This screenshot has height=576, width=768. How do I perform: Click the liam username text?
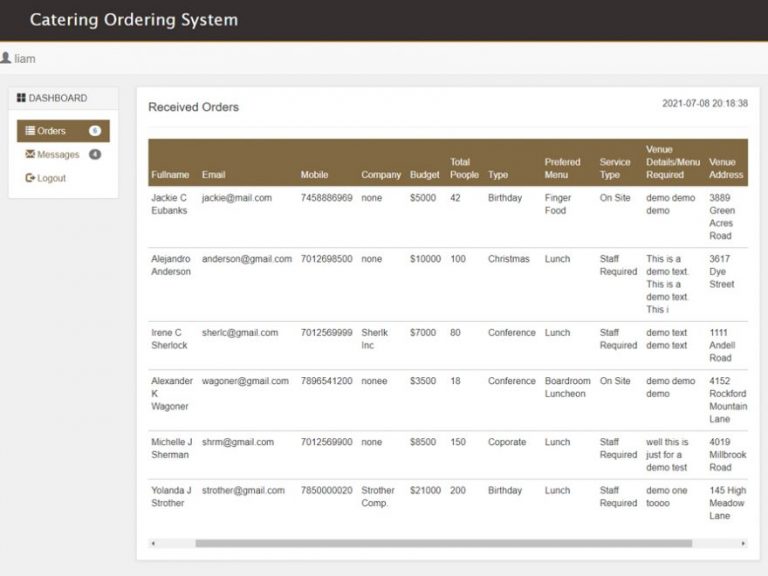tap(25, 59)
